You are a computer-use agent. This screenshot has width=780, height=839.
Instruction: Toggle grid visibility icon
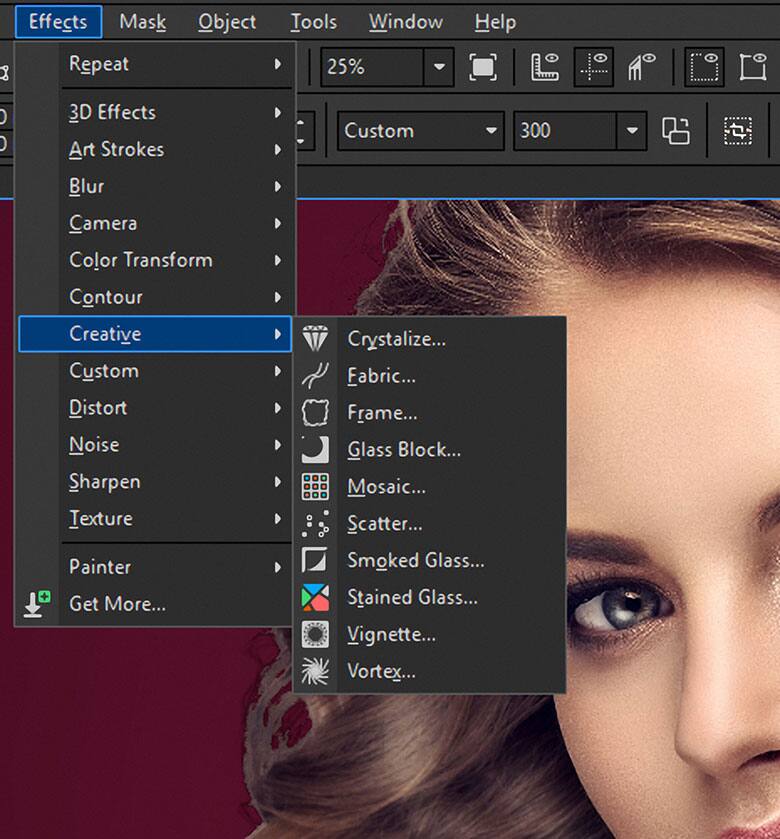(x=641, y=67)
